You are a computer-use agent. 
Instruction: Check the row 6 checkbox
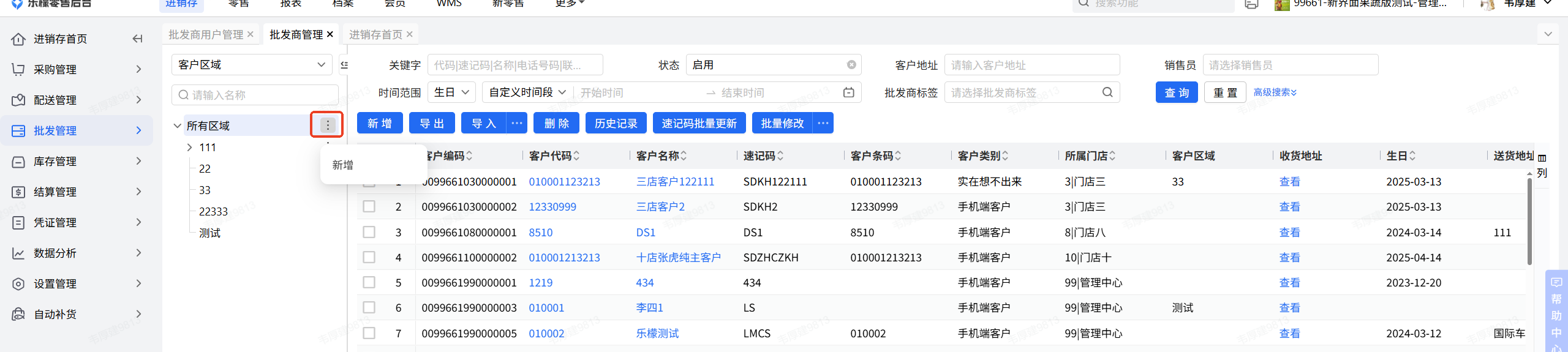coord(369,307)
